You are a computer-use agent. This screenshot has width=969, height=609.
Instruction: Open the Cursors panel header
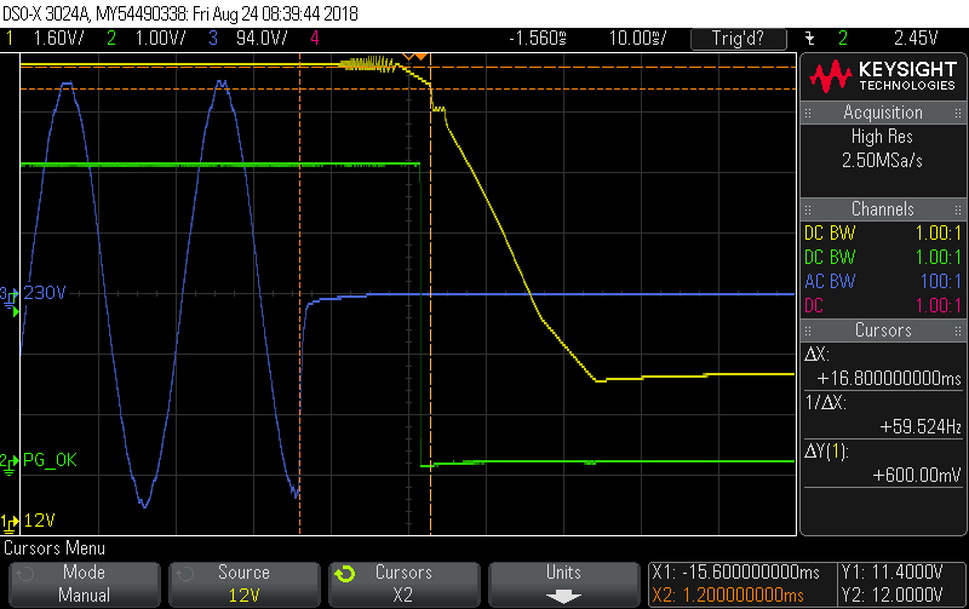coord(883,330)
